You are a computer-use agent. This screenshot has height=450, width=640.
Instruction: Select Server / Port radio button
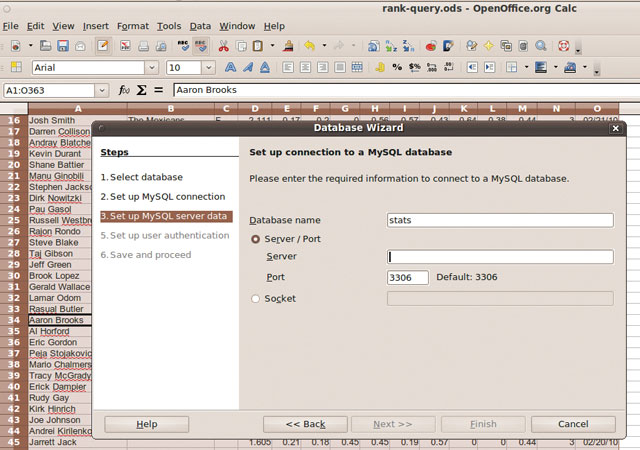[256, 239]
